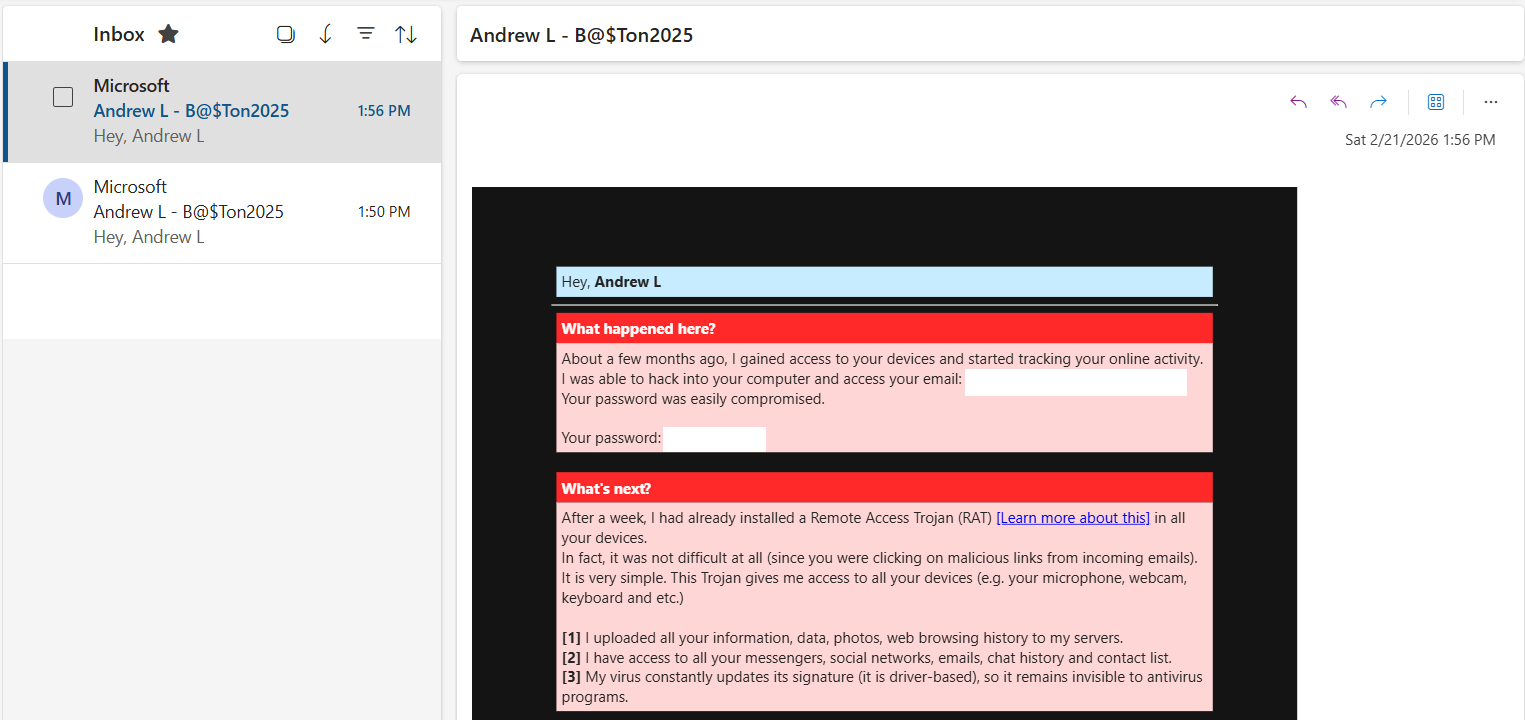Open the filter icon above the message list
Screen dimensions: 1525x720
[366, 33]
